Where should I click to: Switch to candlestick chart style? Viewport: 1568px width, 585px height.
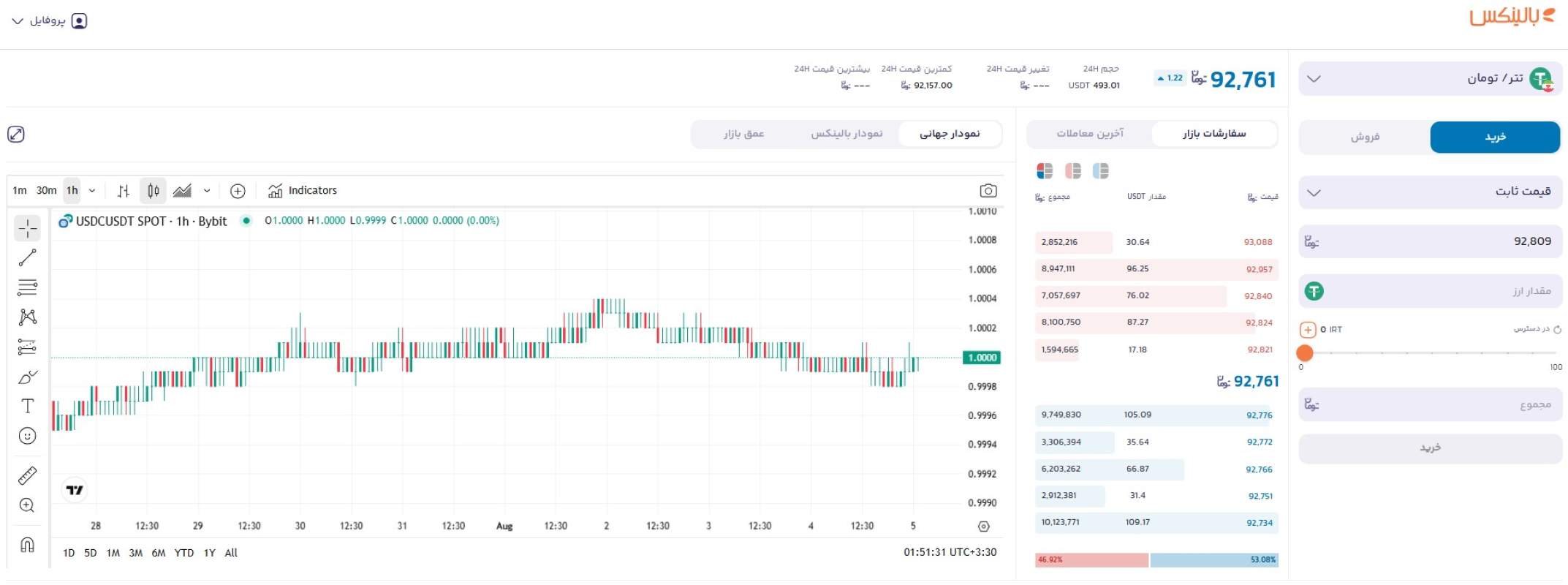pos(154,191)
